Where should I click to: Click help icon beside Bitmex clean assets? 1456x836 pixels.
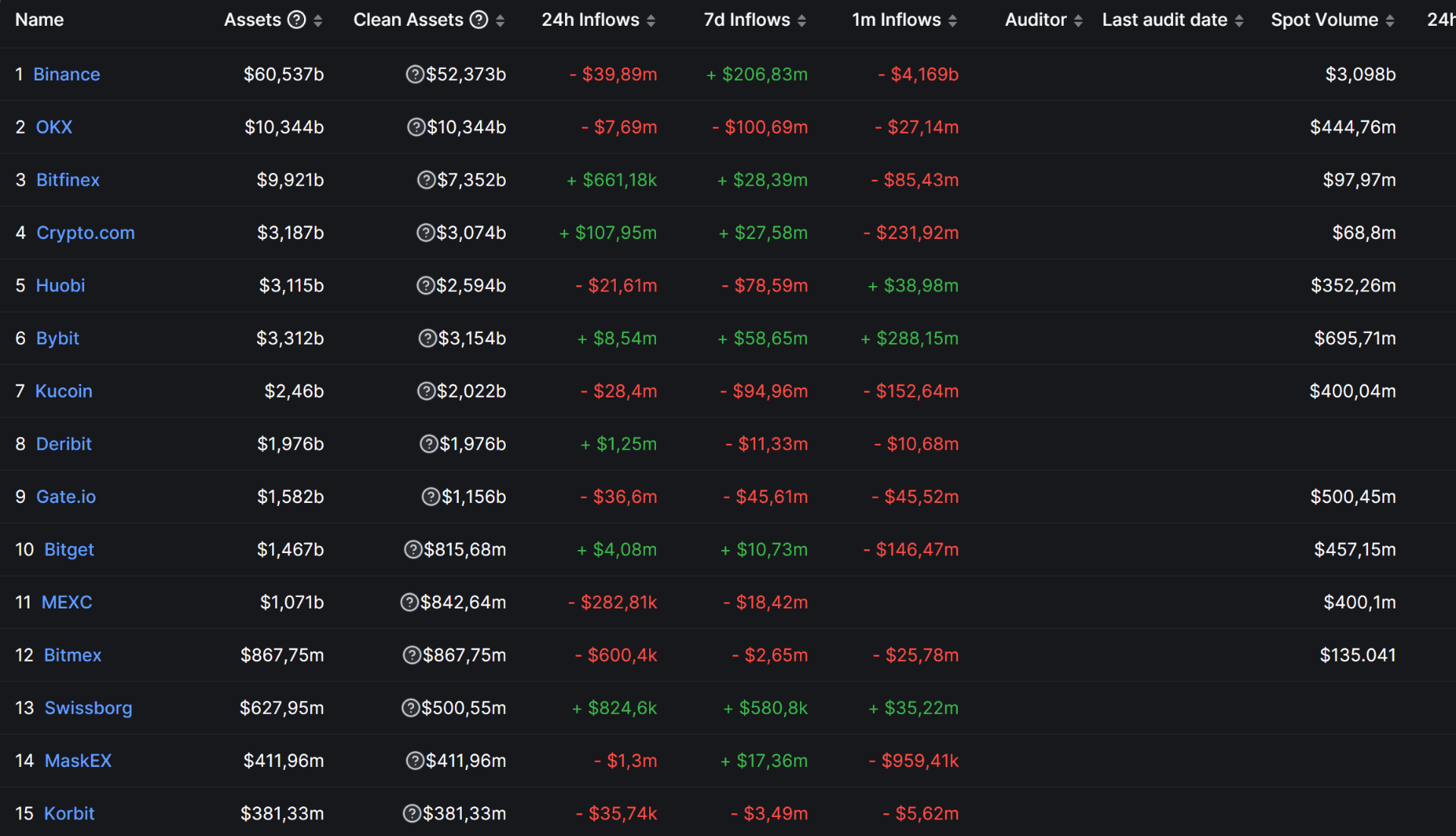(412, 655)
